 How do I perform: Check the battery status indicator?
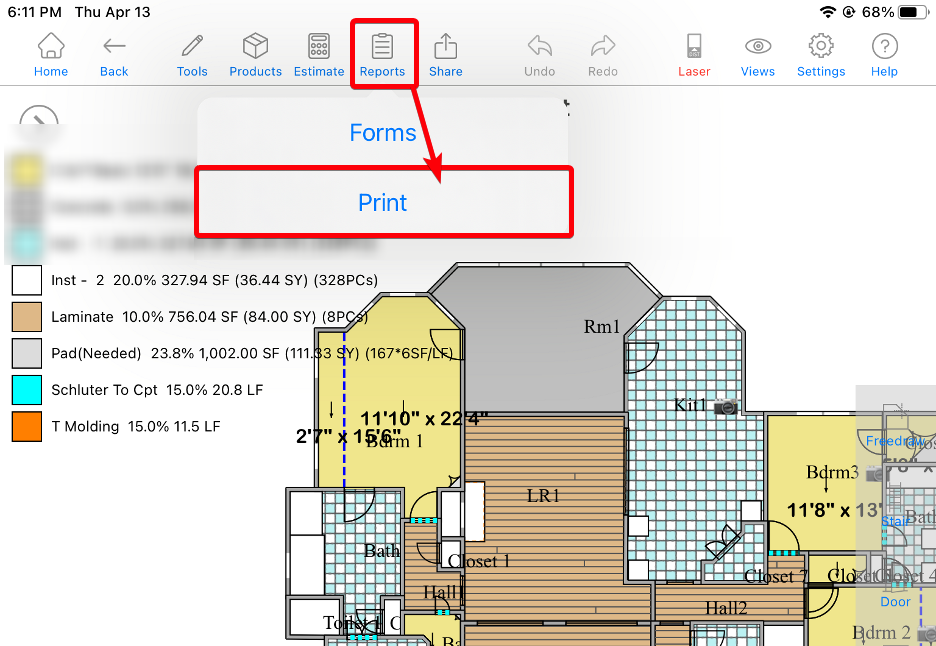click(913, 12)
